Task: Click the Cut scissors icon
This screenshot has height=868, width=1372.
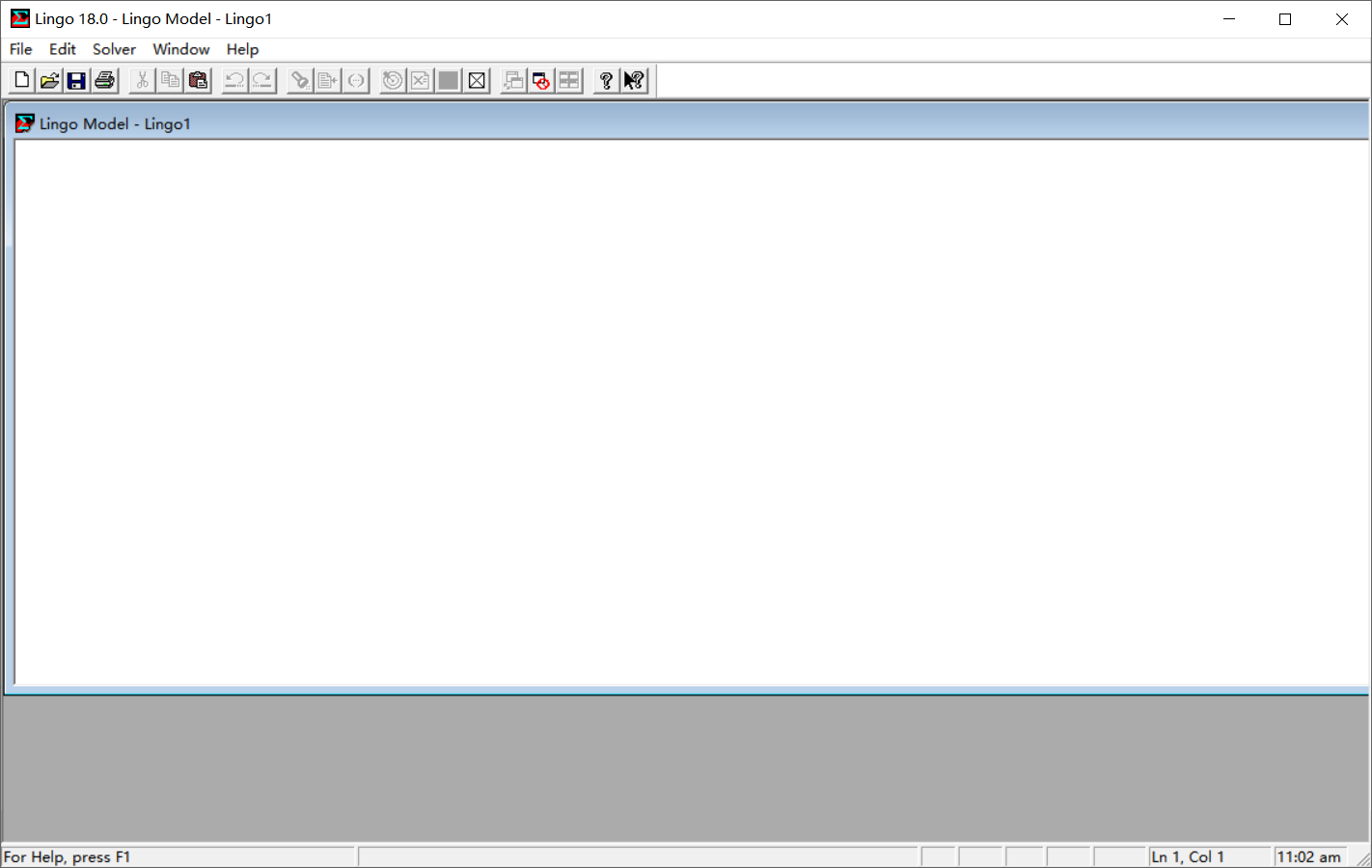Action: coord(143,81)
